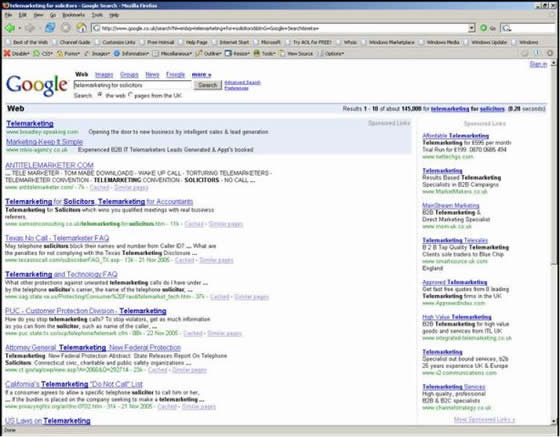Open 'Best of the Web' bookmark
The height and width of the screenshot is (437, 560).
[27, 42]
